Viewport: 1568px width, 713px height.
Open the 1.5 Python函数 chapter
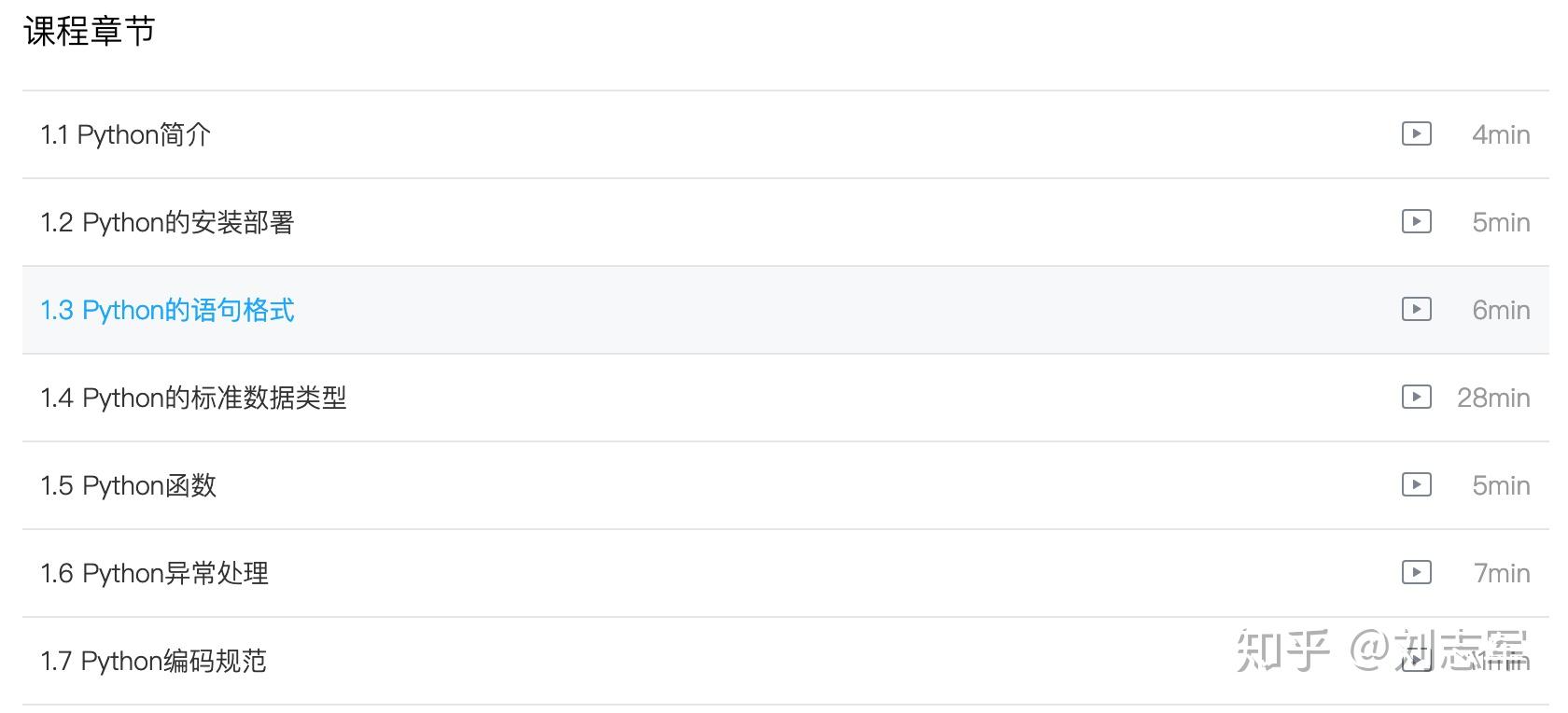[x=129, y=486]
